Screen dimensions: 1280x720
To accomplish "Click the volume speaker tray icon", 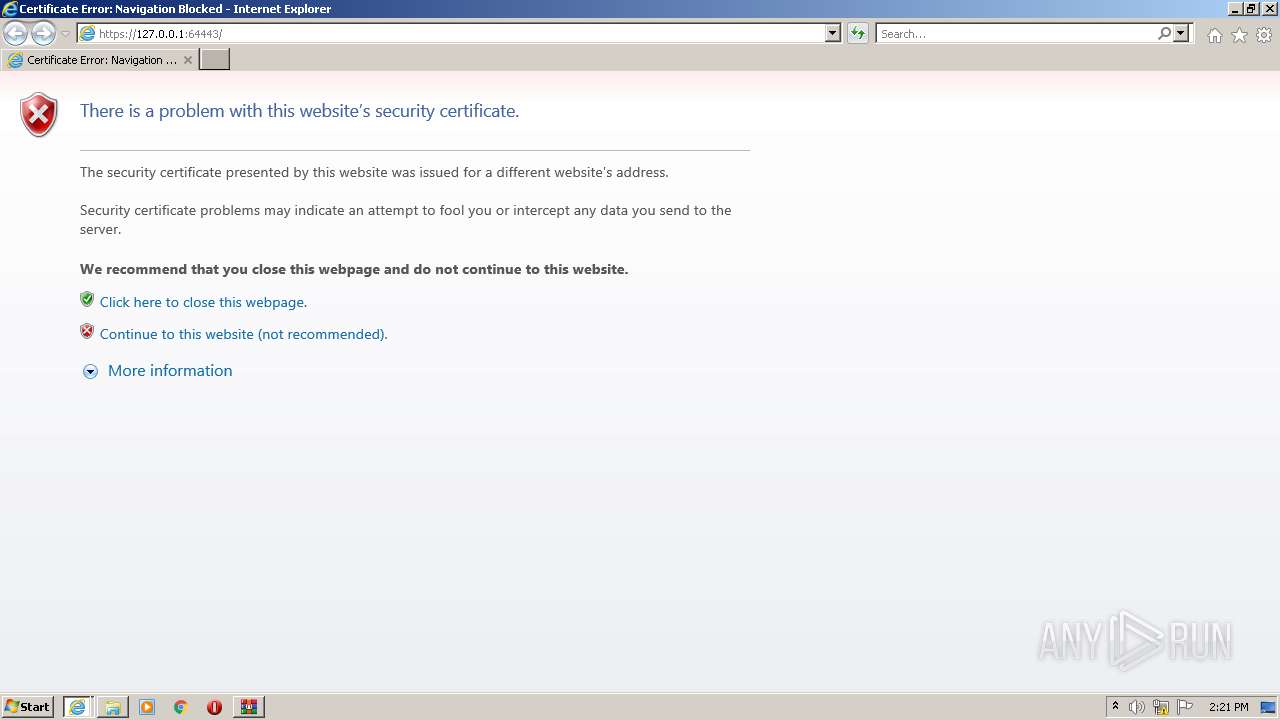I will tap(1136, 707).
